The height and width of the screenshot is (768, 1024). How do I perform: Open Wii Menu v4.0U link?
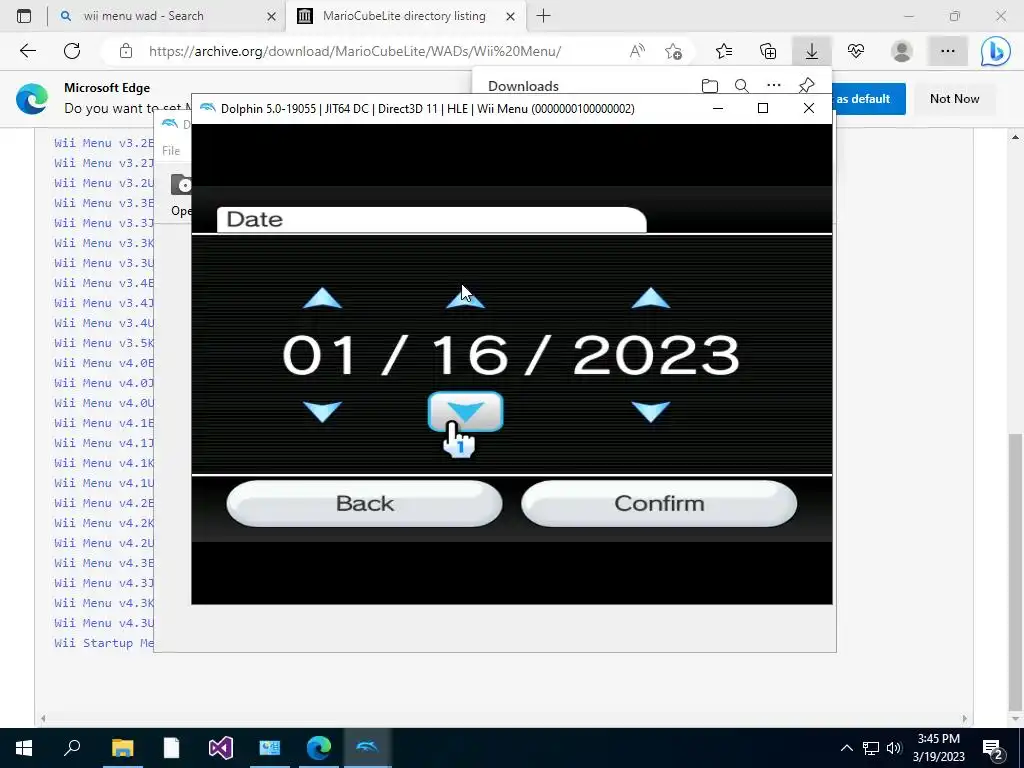[104, 403]
